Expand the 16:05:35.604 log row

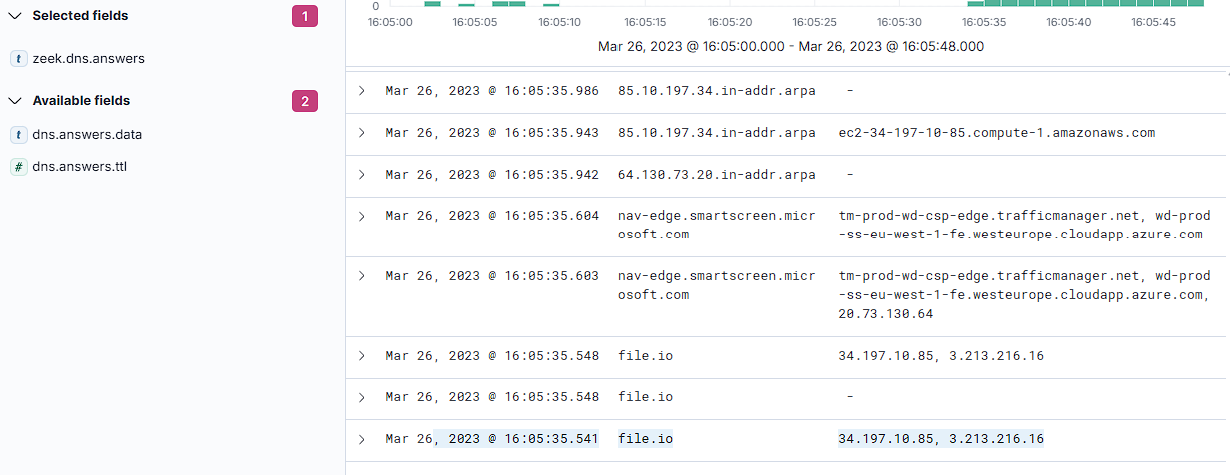pos(362,216)
